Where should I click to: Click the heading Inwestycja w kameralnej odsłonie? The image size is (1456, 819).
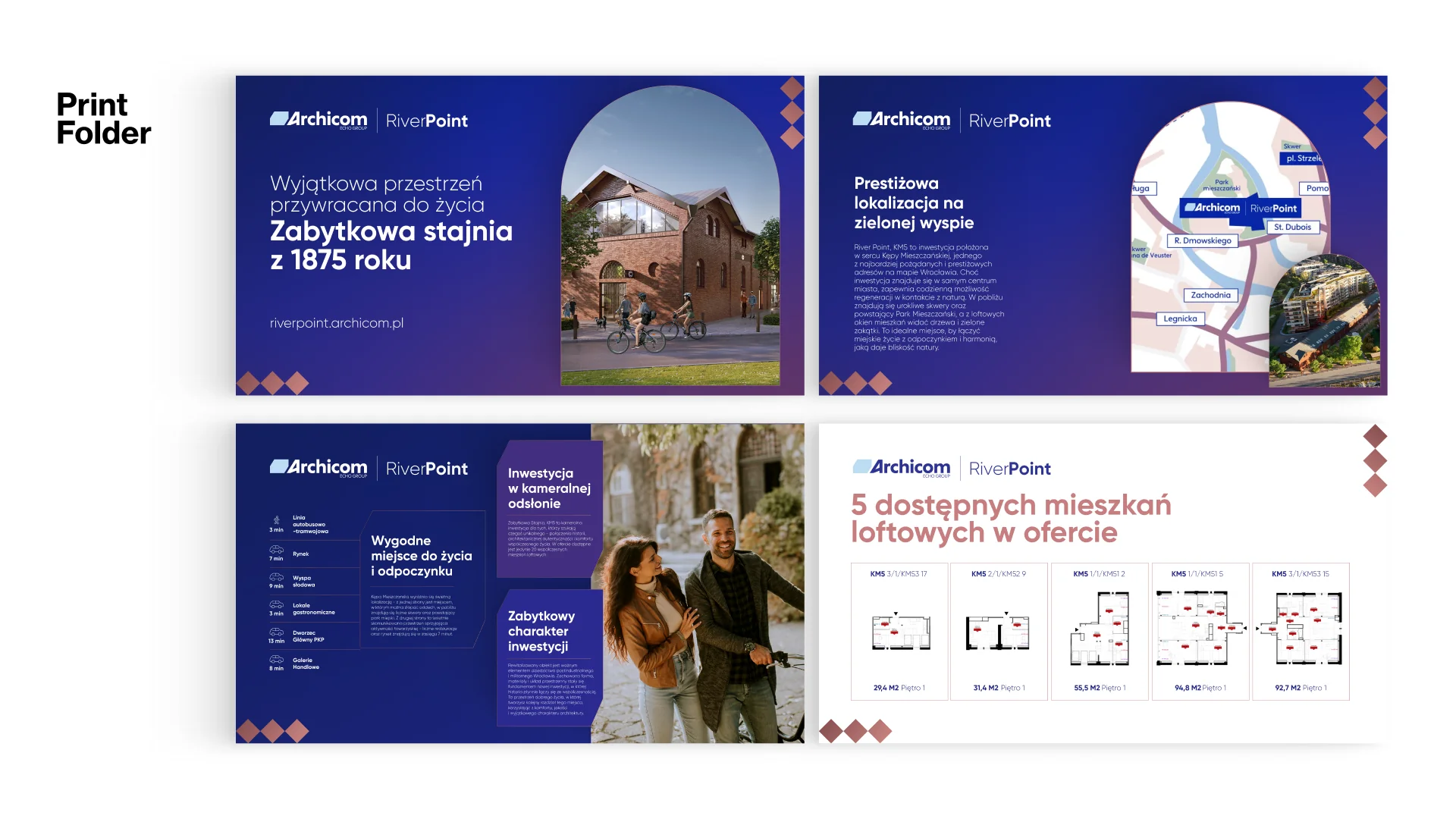(549, 488)
